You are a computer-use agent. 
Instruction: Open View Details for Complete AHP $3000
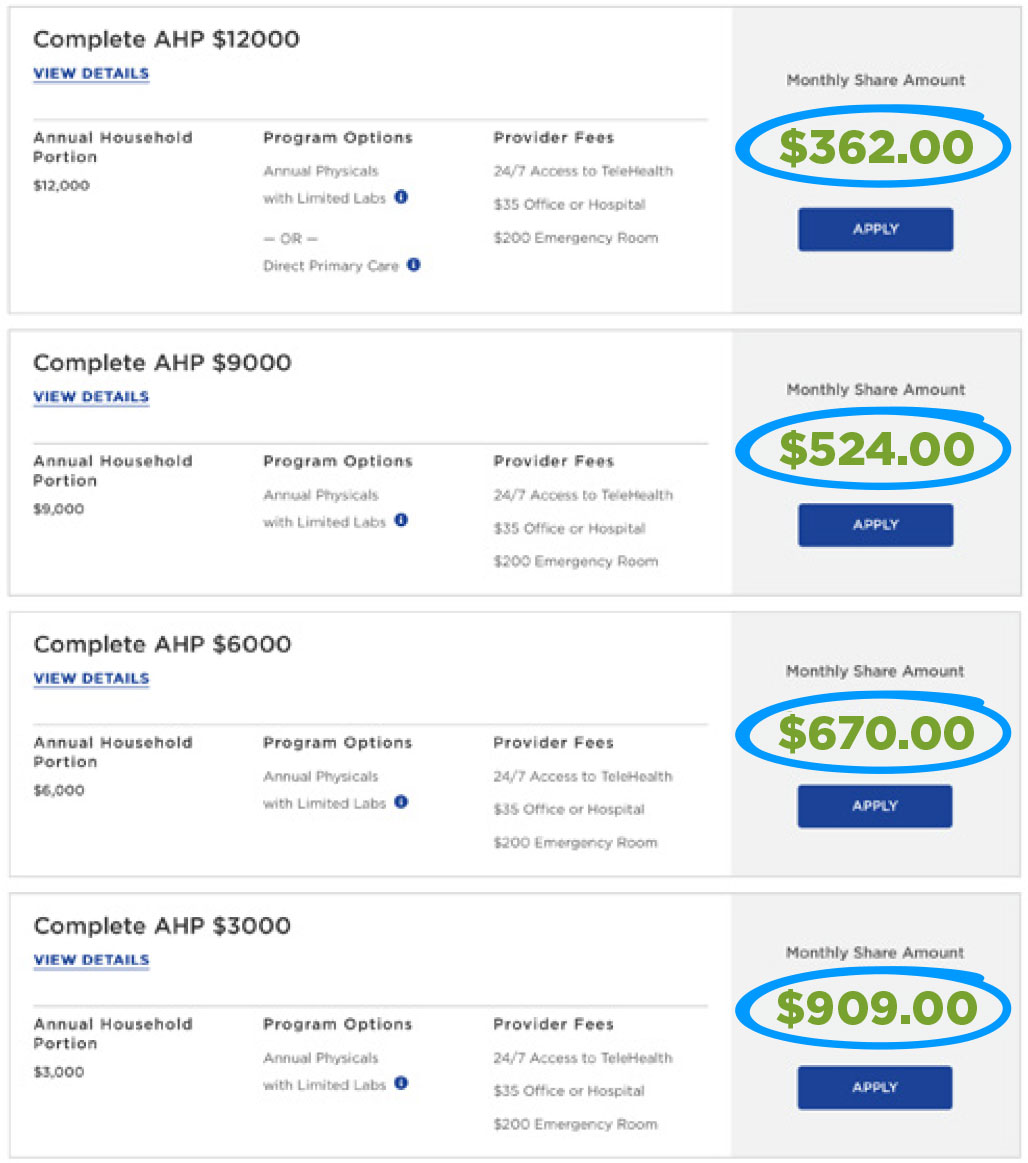(91, 960)
